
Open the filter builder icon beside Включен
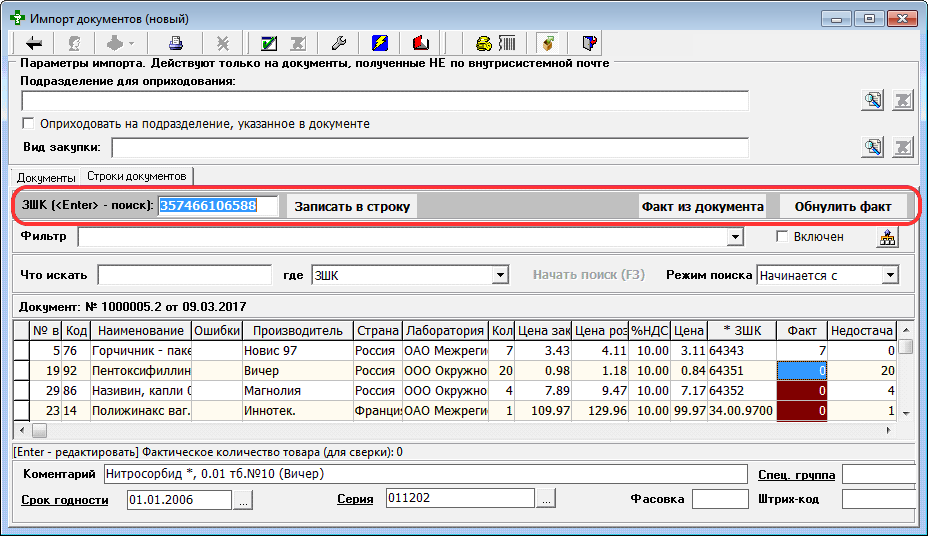point(887,237)
